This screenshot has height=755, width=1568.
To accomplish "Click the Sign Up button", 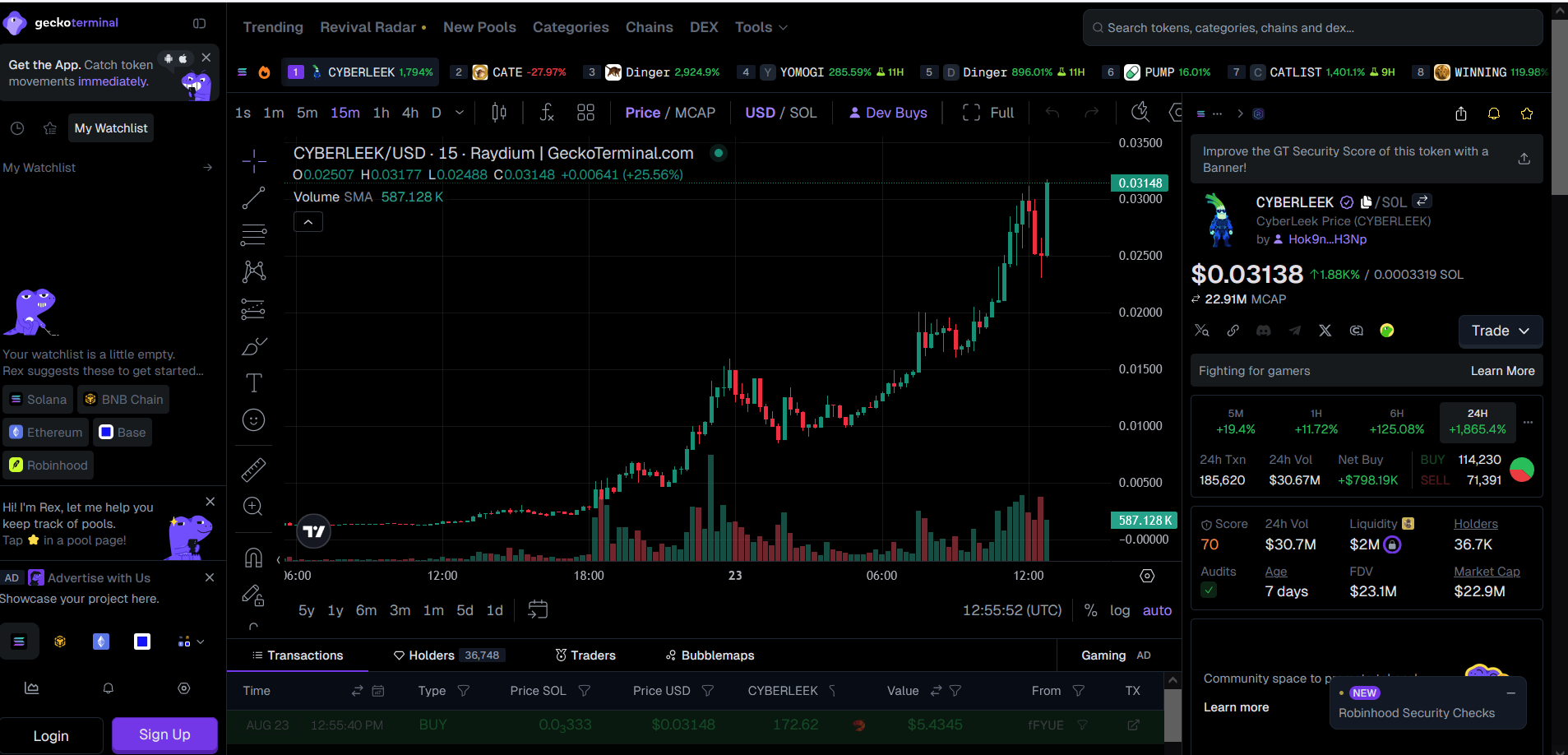I will [x=164, y=735].
